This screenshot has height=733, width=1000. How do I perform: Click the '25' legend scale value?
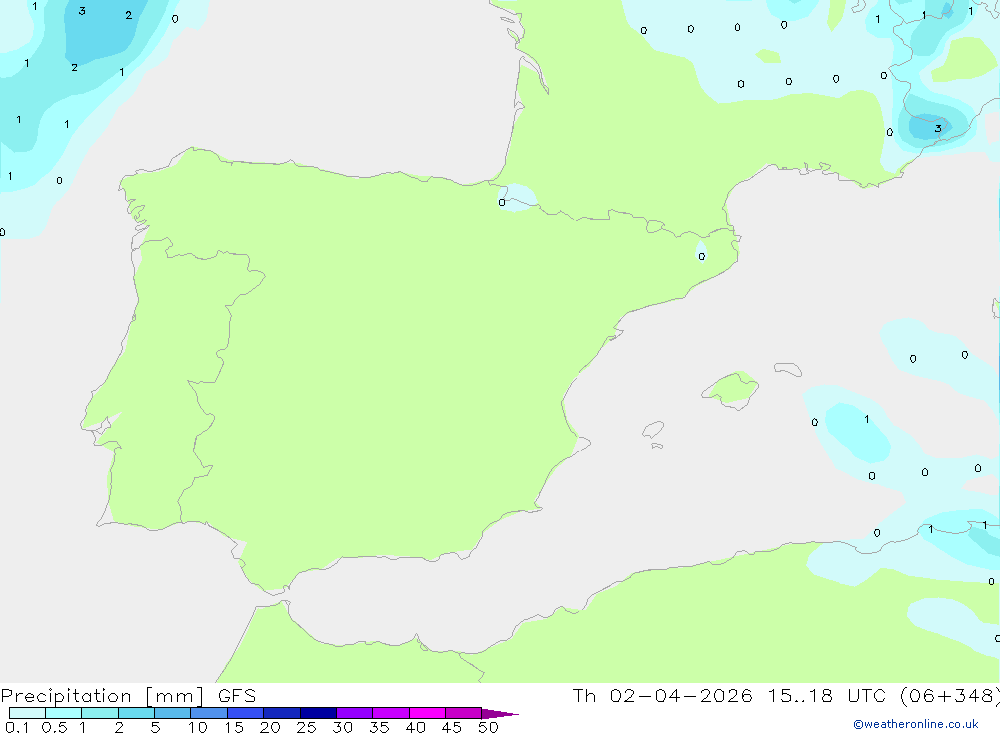(306, 727)
